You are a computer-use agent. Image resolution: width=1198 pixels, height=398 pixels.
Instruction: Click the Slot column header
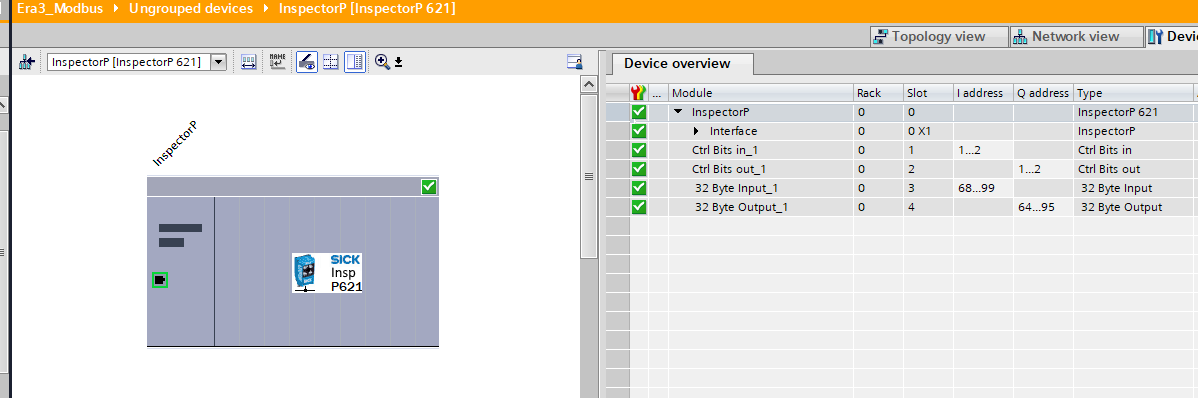(x=928, y=93)
